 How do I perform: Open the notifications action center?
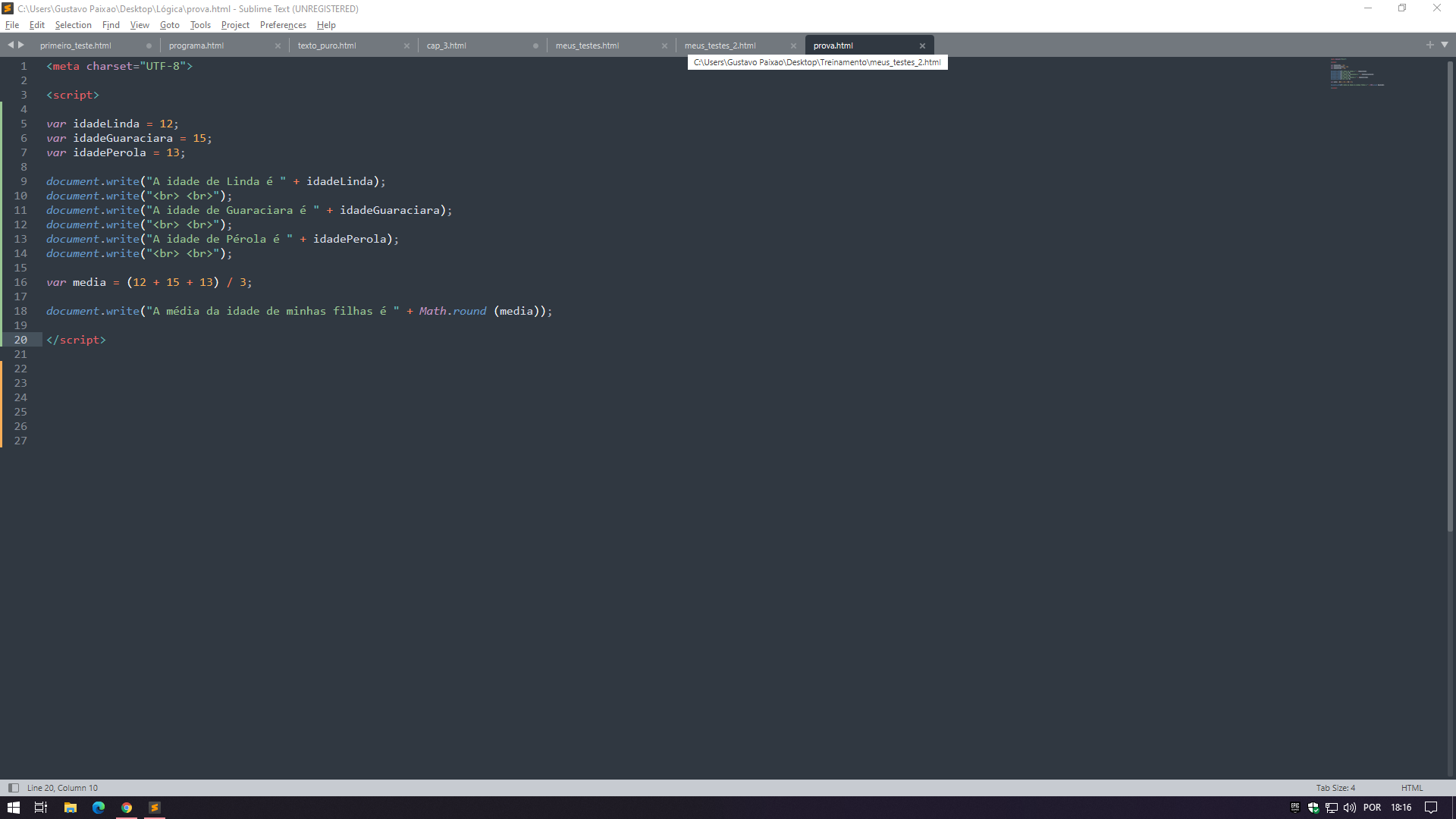point(1431,808)
